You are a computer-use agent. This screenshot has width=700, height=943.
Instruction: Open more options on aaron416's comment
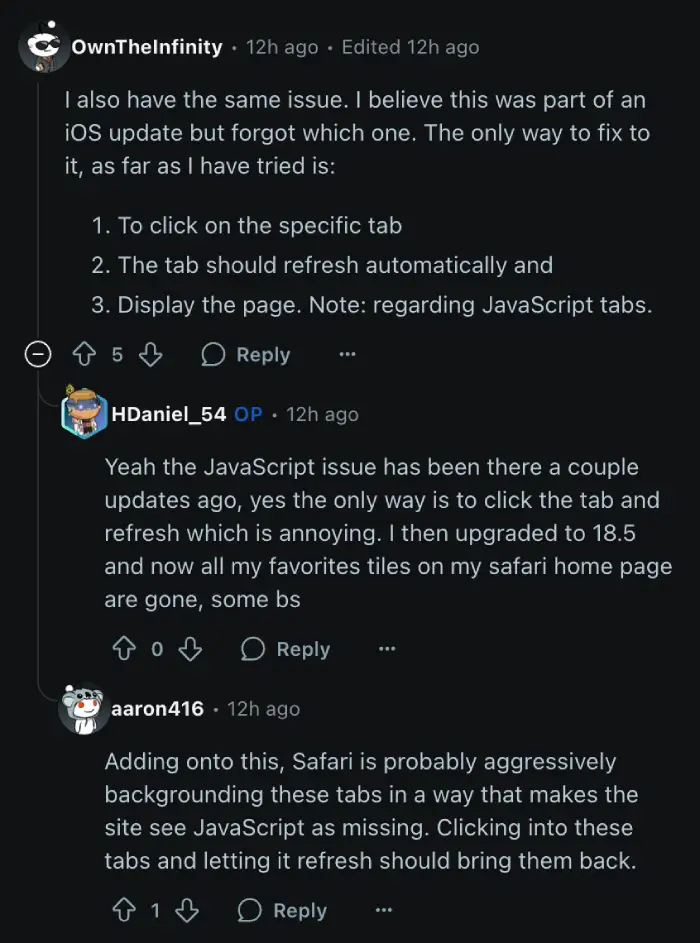tap(384, 910)
